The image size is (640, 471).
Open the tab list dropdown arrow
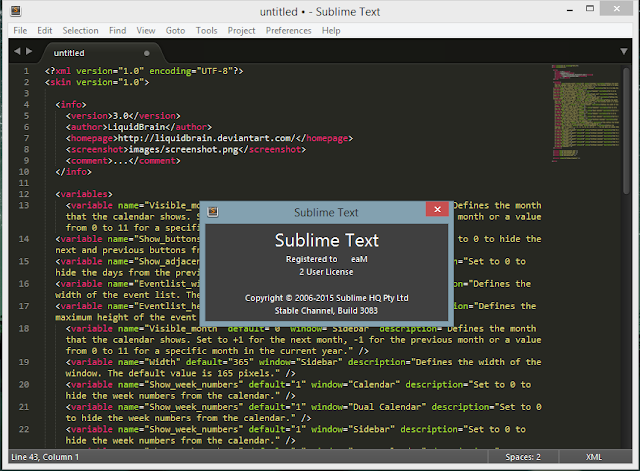click(x=624, y=51)
